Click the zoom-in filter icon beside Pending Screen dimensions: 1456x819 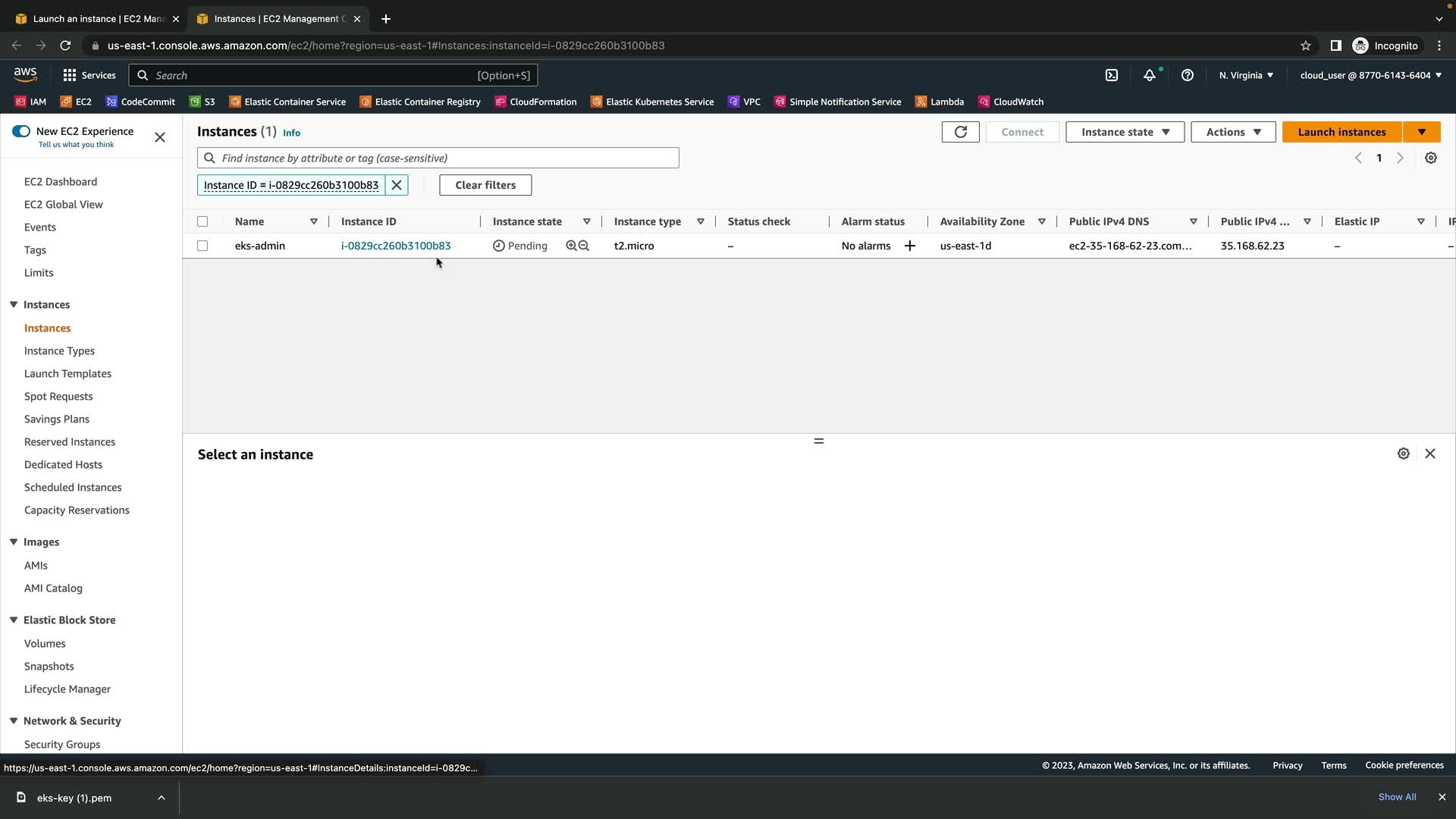coord(571,246)
